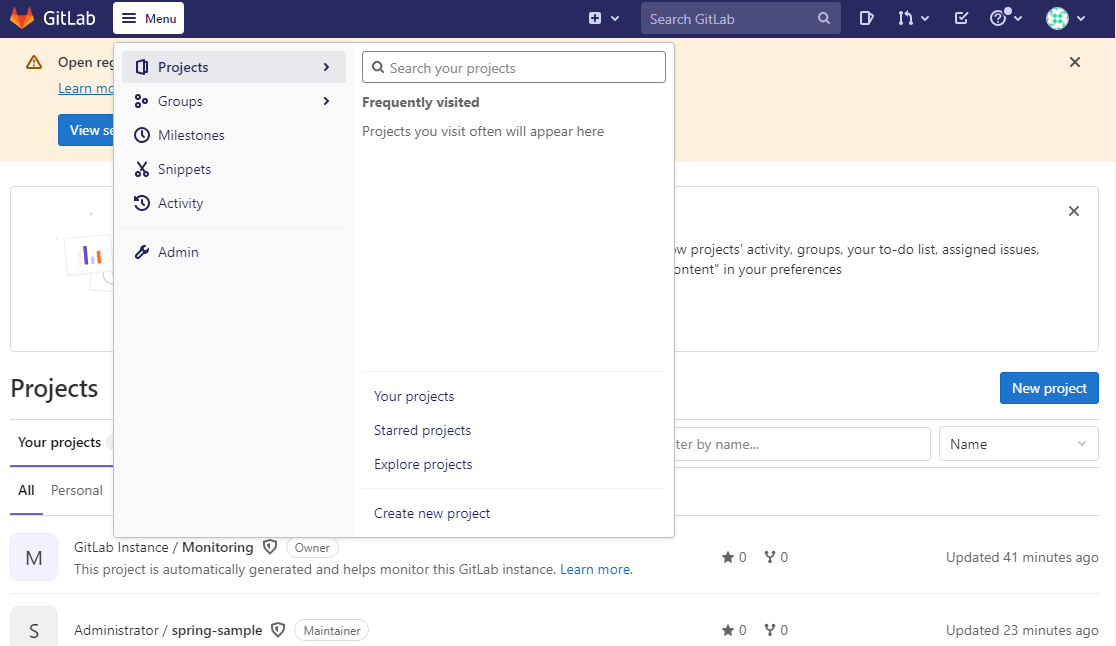Close the welcome callout card
The width and height of the screenshot is (1116, 646).
(x=1073, y=211)
